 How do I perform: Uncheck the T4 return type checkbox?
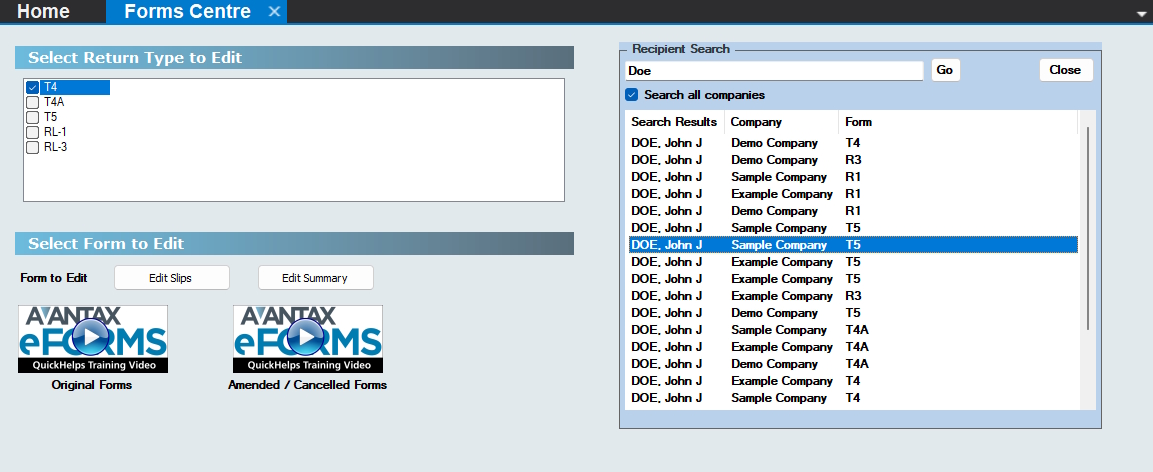coord(33,87)
